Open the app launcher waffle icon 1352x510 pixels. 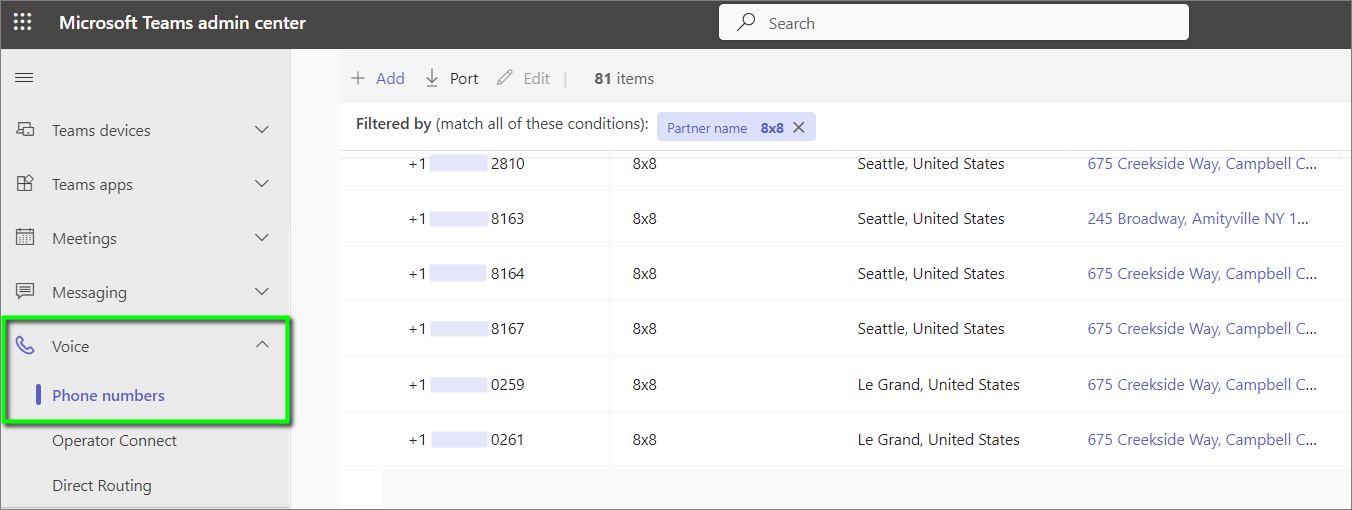22,23
